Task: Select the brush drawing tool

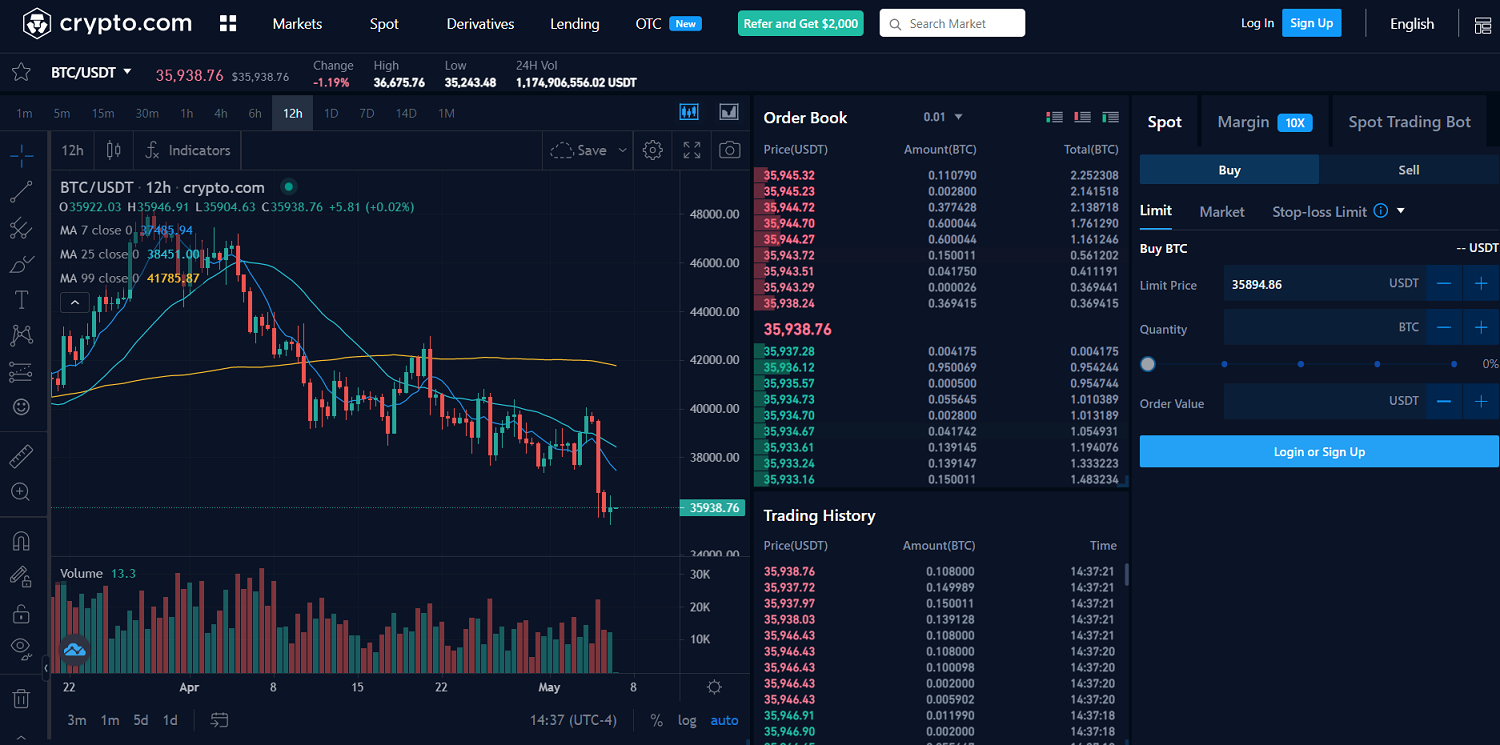Action: [x=21, y=264]
